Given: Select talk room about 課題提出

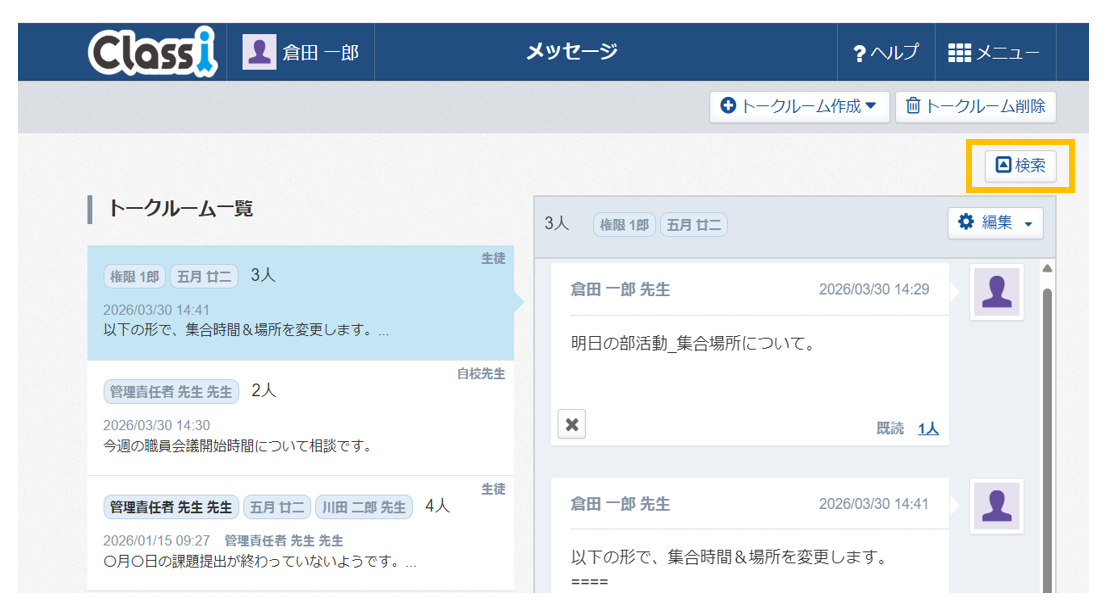Looking at the screenshot, I should pos(301,533).
